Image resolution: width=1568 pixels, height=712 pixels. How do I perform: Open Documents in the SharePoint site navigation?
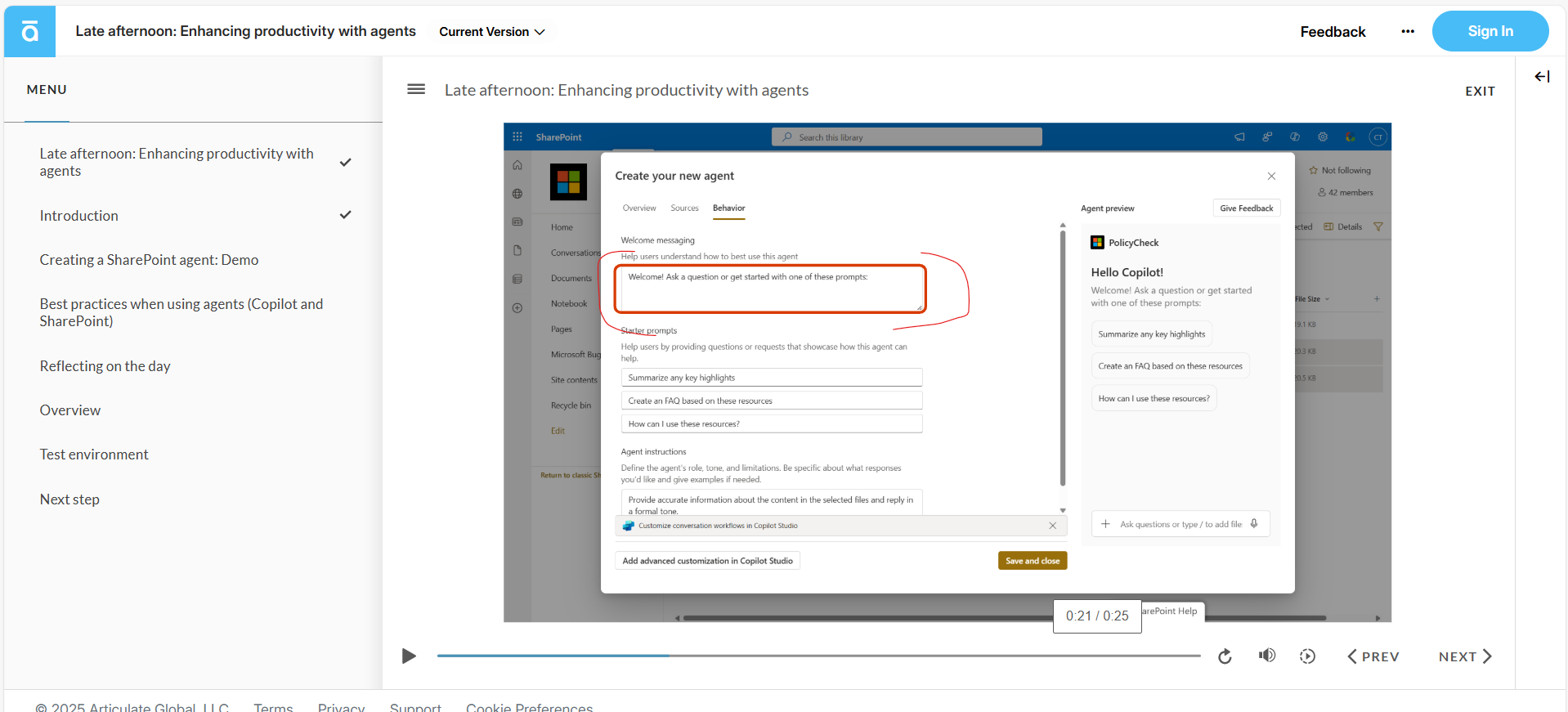pos(571,278)
